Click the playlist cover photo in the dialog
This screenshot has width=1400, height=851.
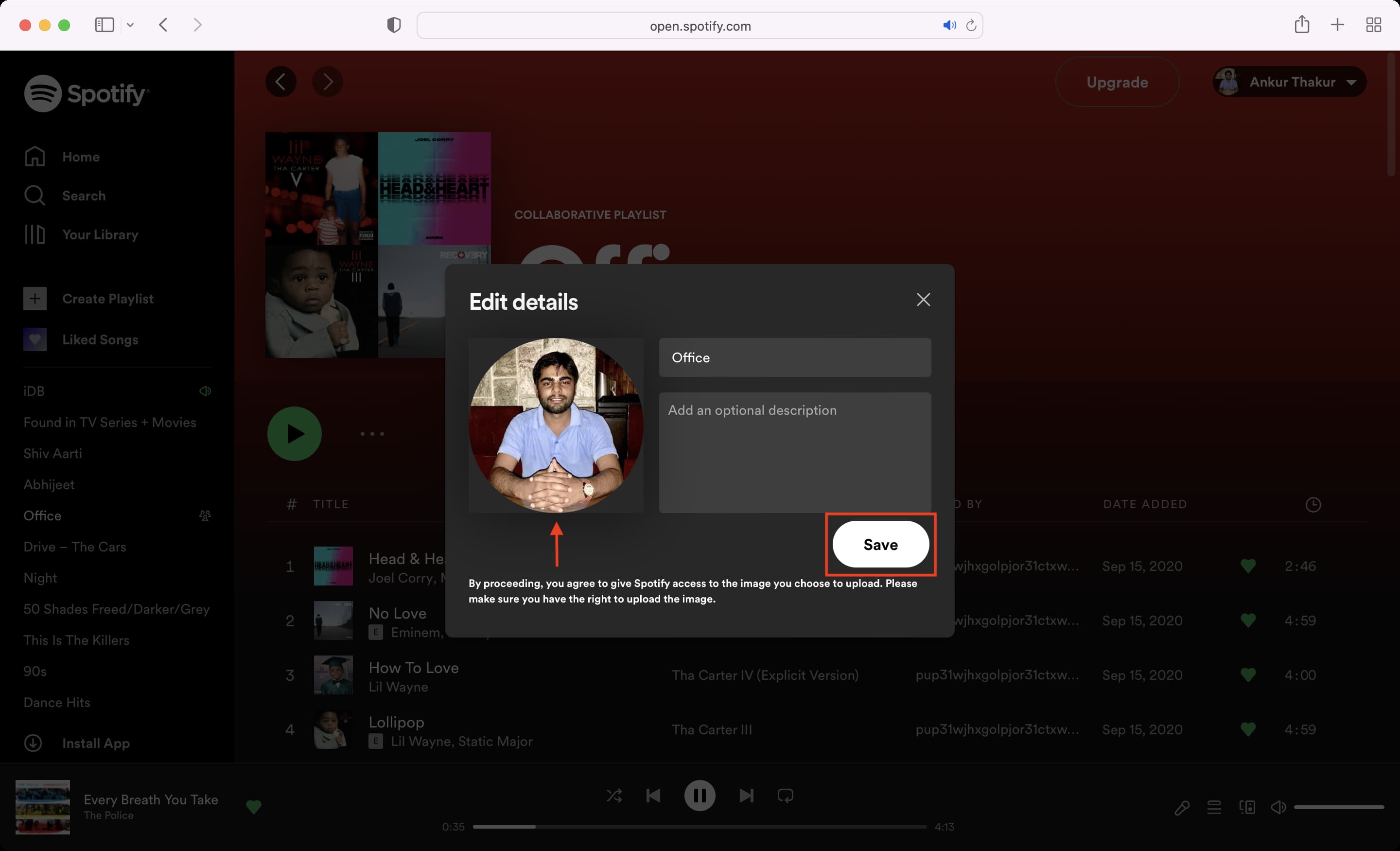(x=556, y=425)
